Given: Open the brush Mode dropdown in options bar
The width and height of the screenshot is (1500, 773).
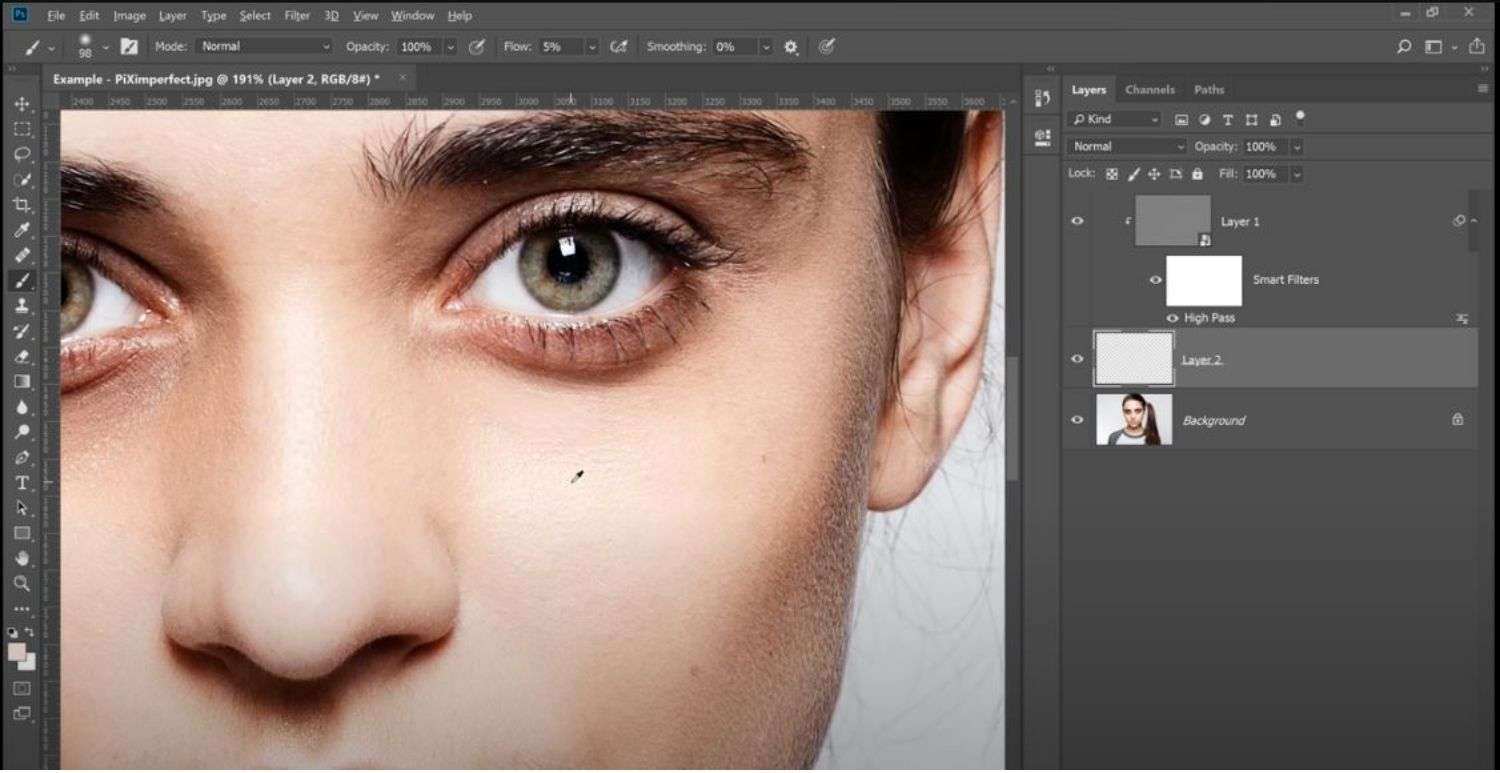Looking at the screenshot, I should [265, 46].
